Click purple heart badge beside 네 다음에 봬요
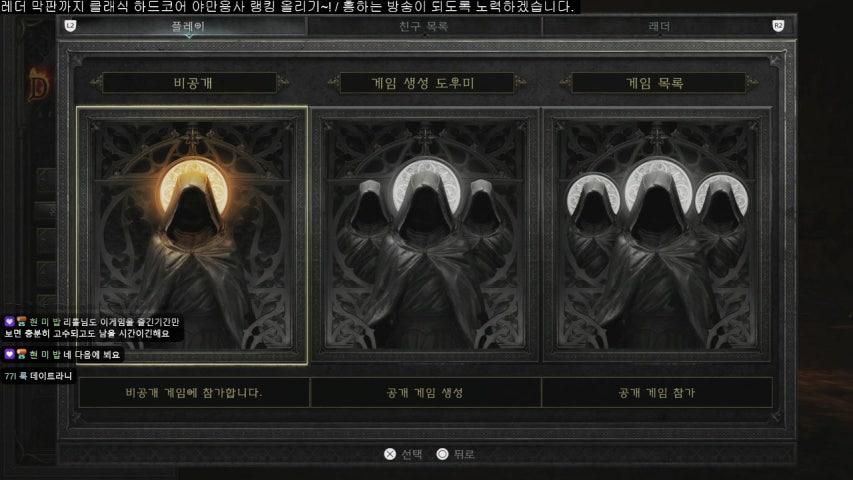Viewport: 853px width, 480px height. (9, 354)
